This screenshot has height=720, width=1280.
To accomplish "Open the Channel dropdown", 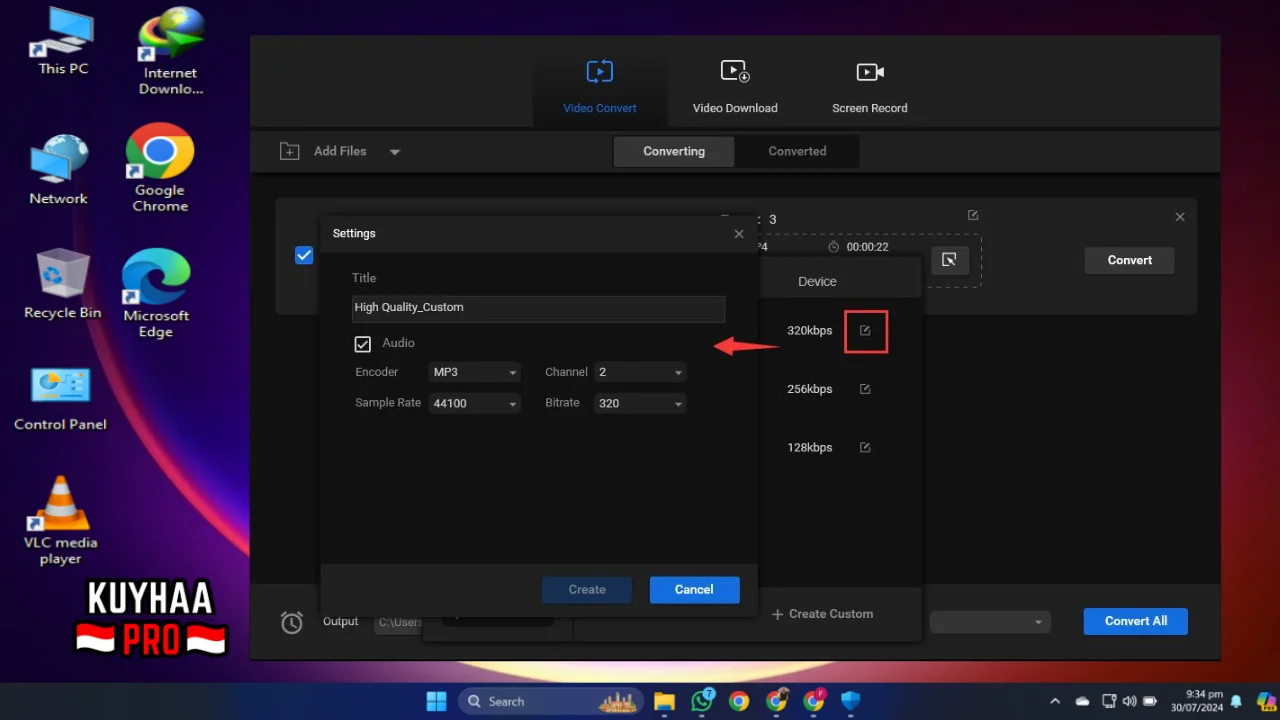I will tap(640, 372).
